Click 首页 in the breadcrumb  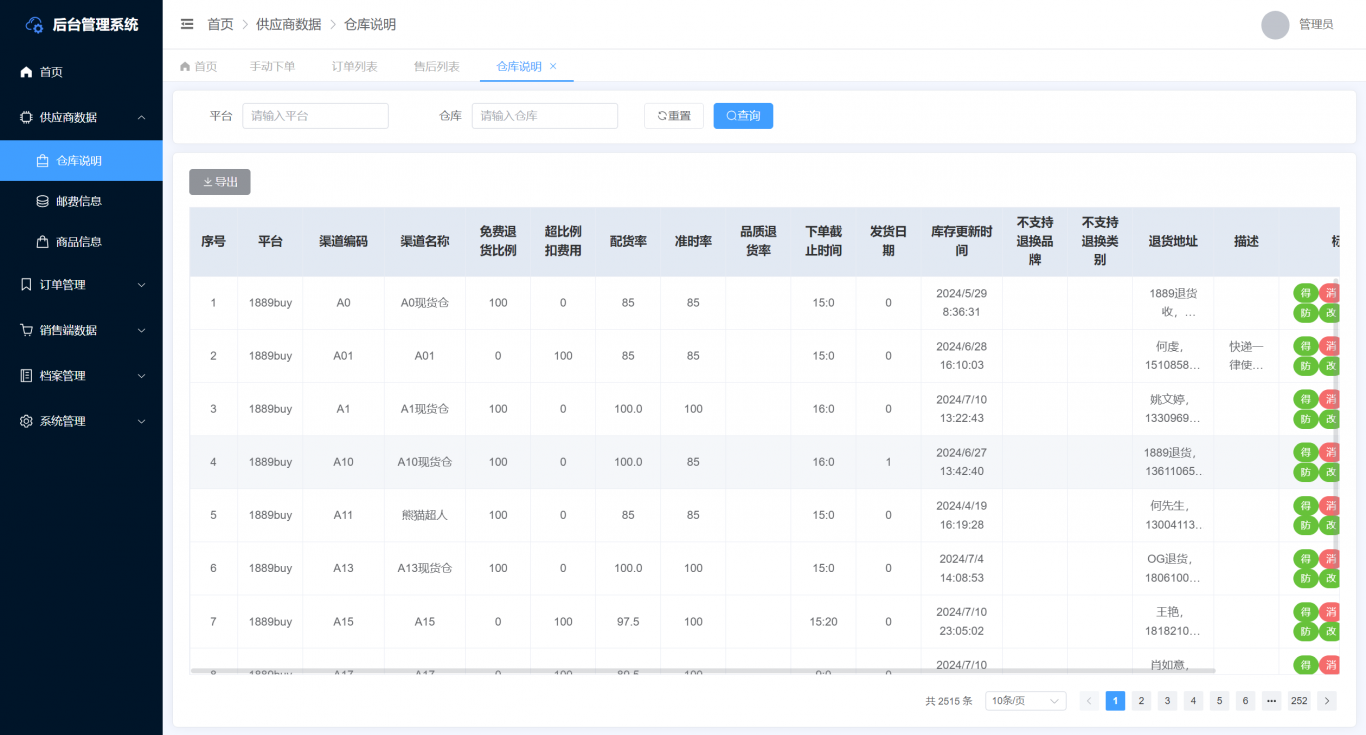coord(220,24)
